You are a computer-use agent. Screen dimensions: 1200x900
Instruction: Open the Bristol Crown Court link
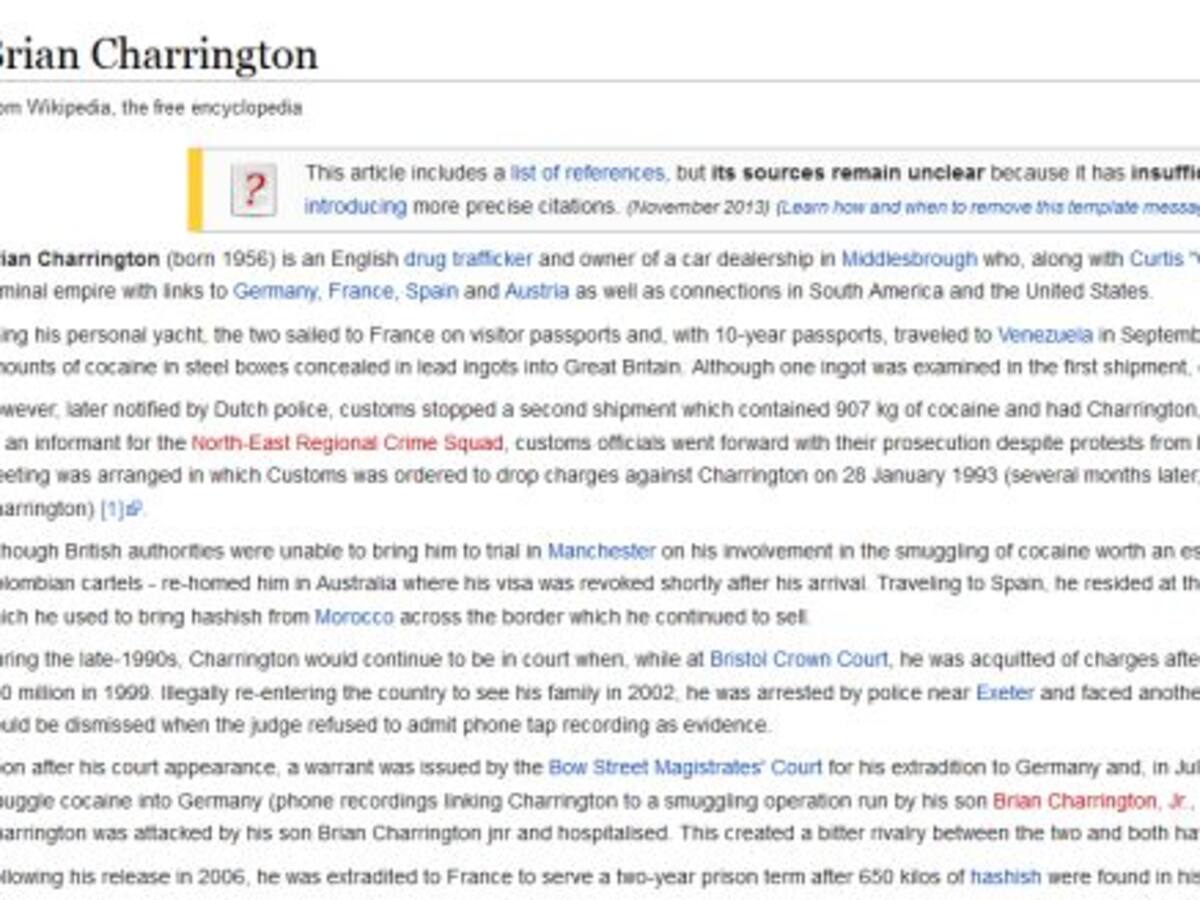point(798,659)
